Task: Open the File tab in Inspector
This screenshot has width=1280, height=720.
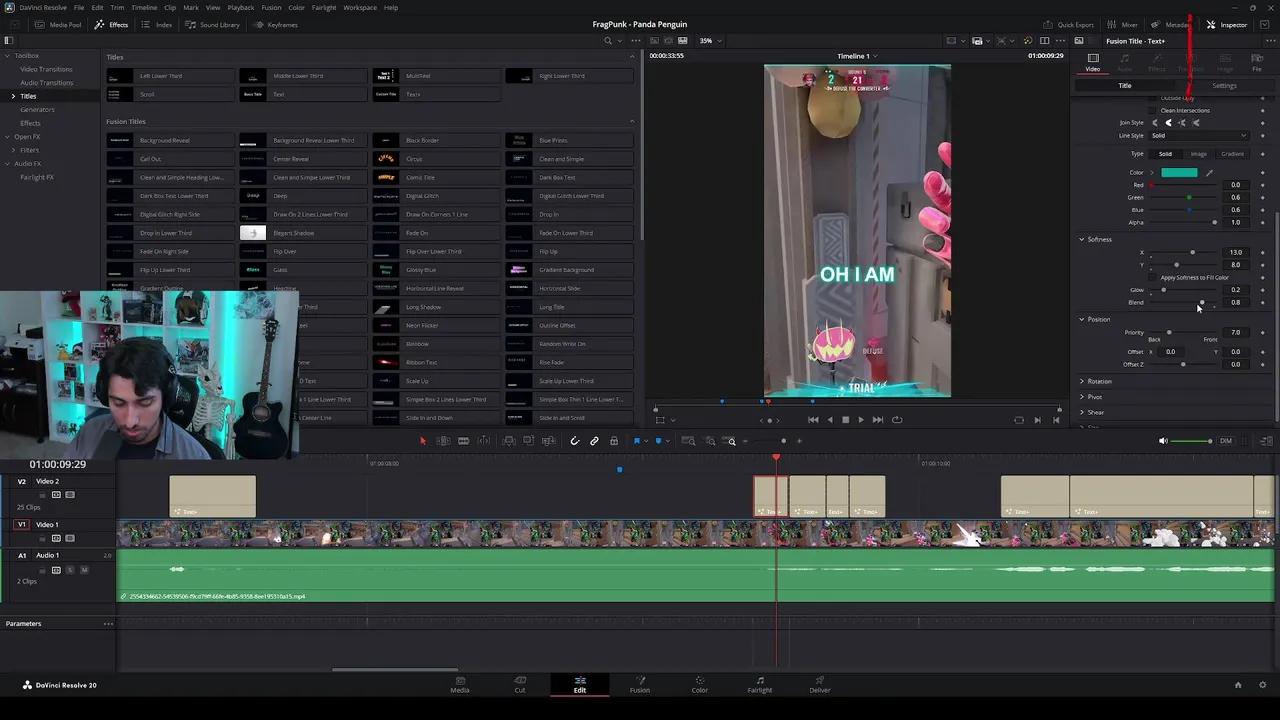Action: coord(1257,63)
